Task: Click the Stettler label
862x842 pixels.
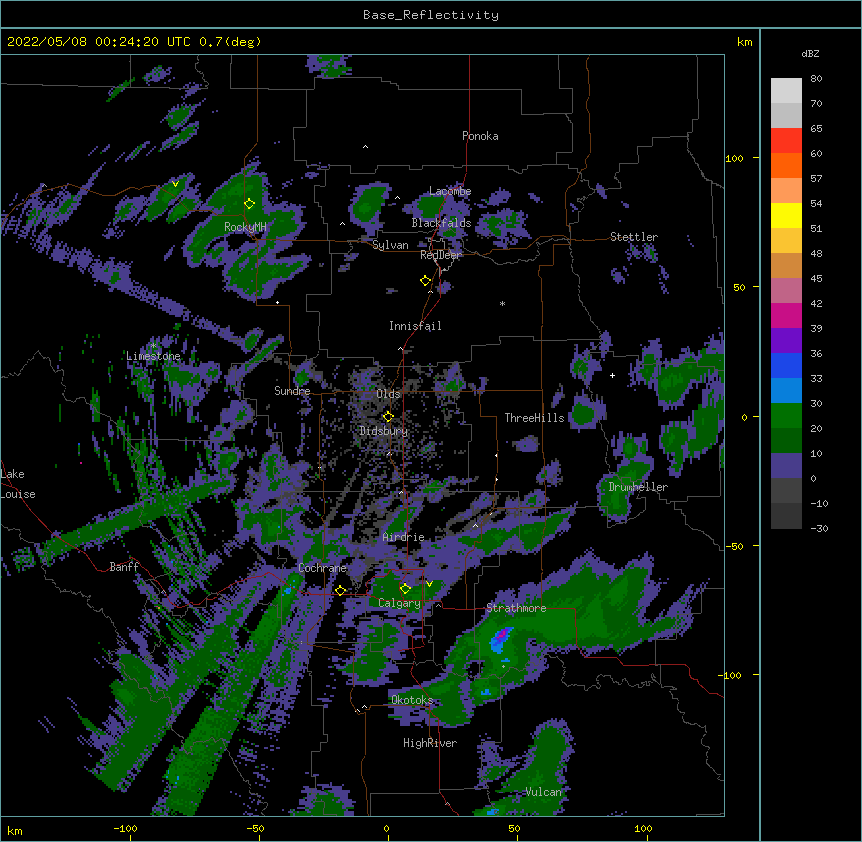Action: point(634,237)
